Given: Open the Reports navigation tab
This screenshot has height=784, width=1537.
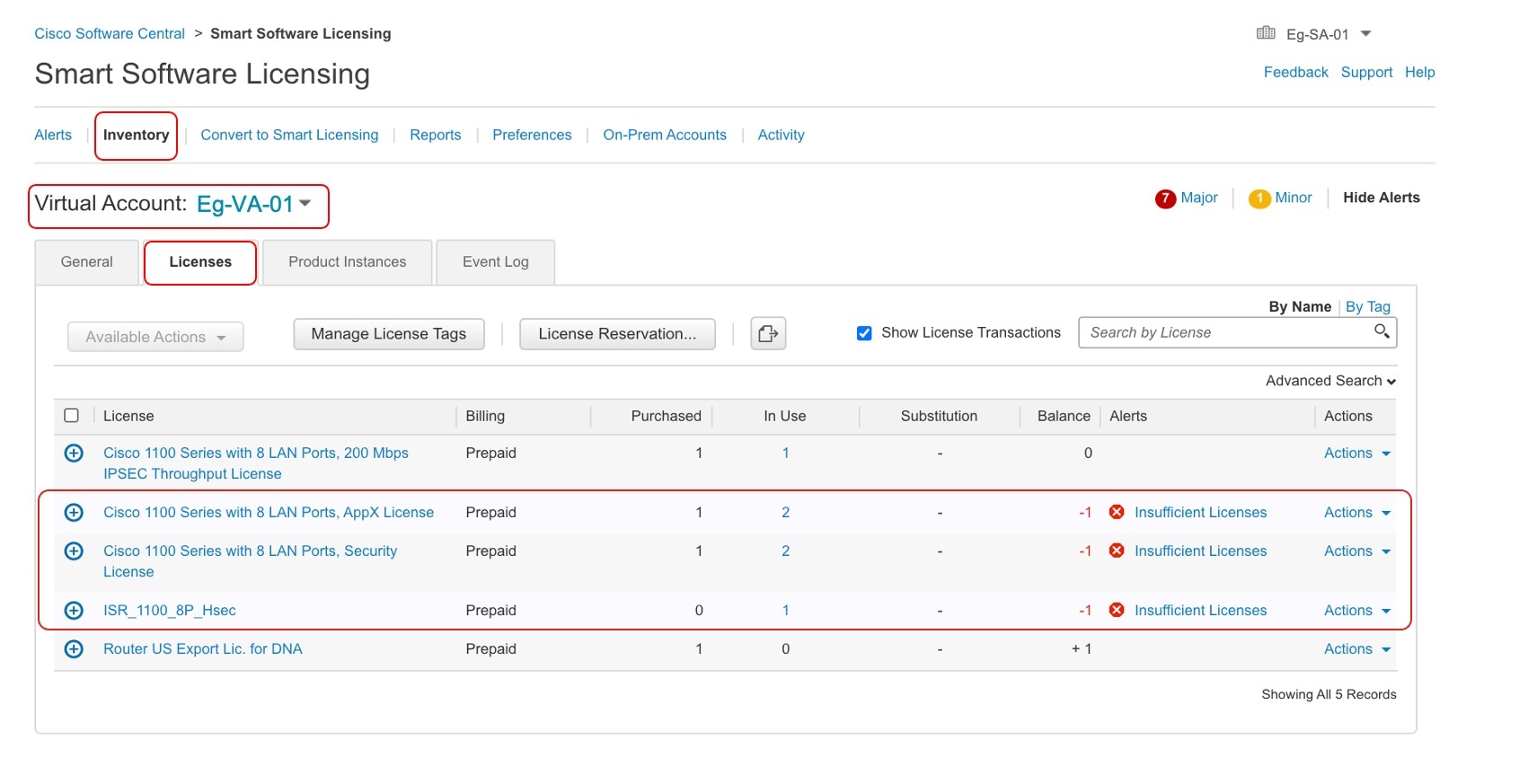Looking at the screenshot, I should point(436,135).
